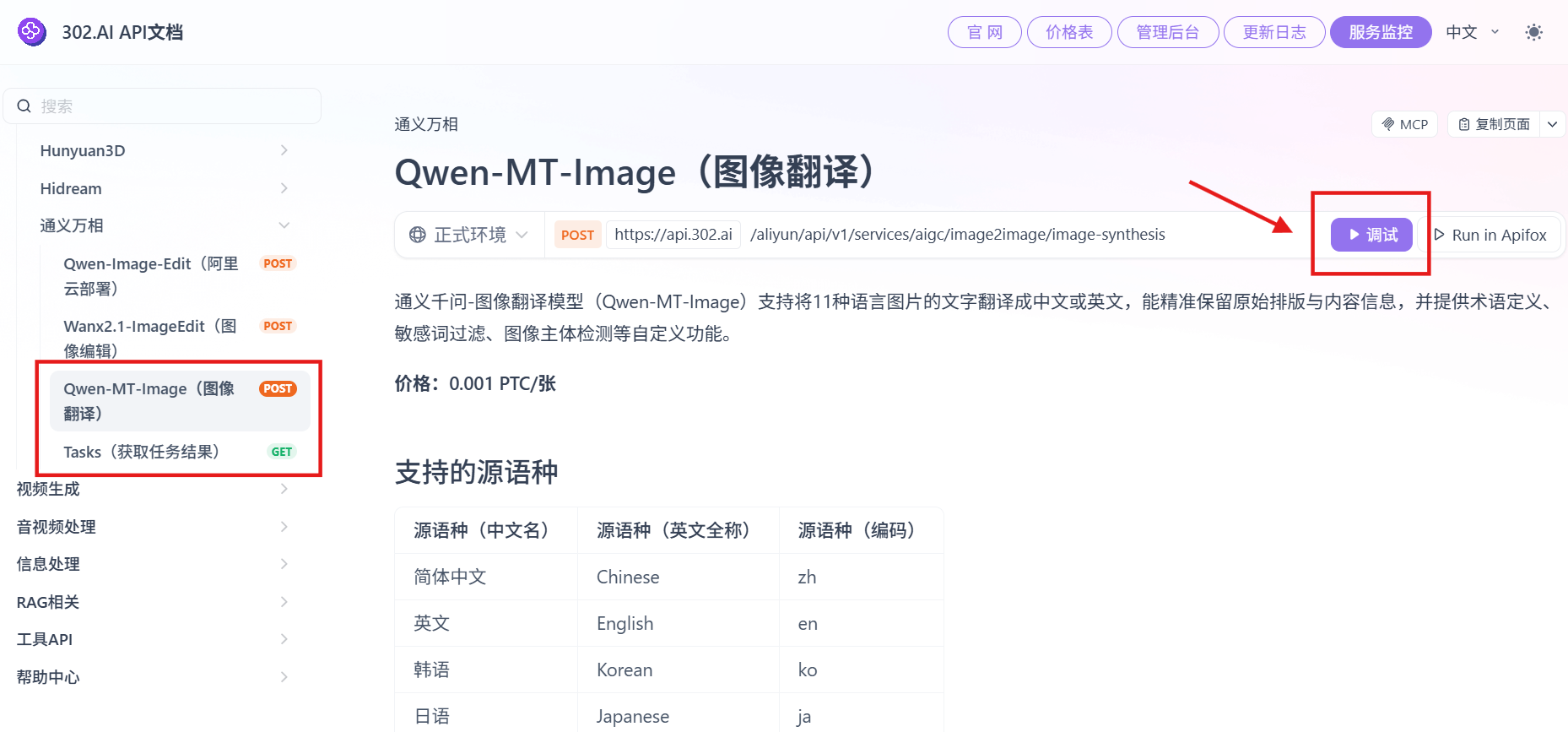The height and width of the screenshot is (732, 1568).
Task: Click 复制页面 button
Action: click(x=1494, y=124)
